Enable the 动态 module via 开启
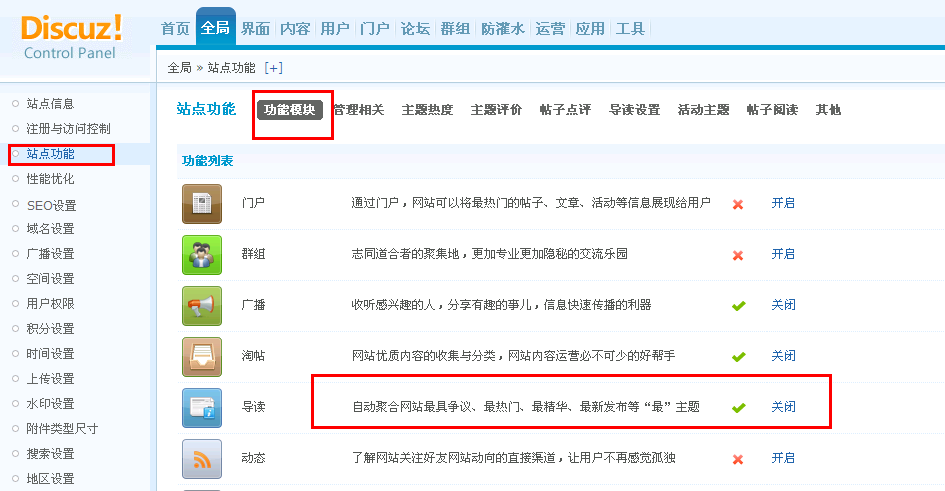 783,458
